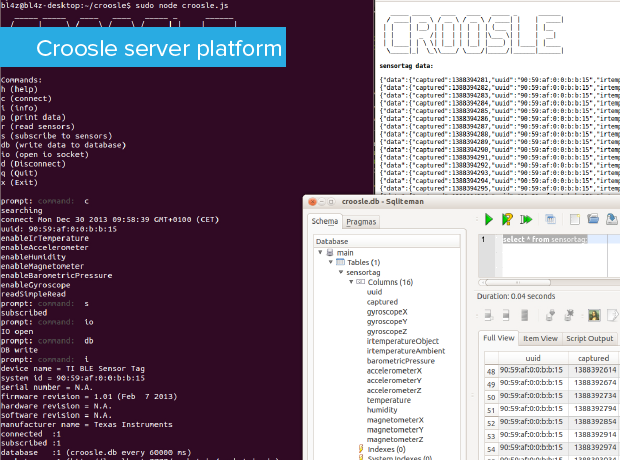
Task: Click the Tables (1) table icon
Action: tap(340, 262)
